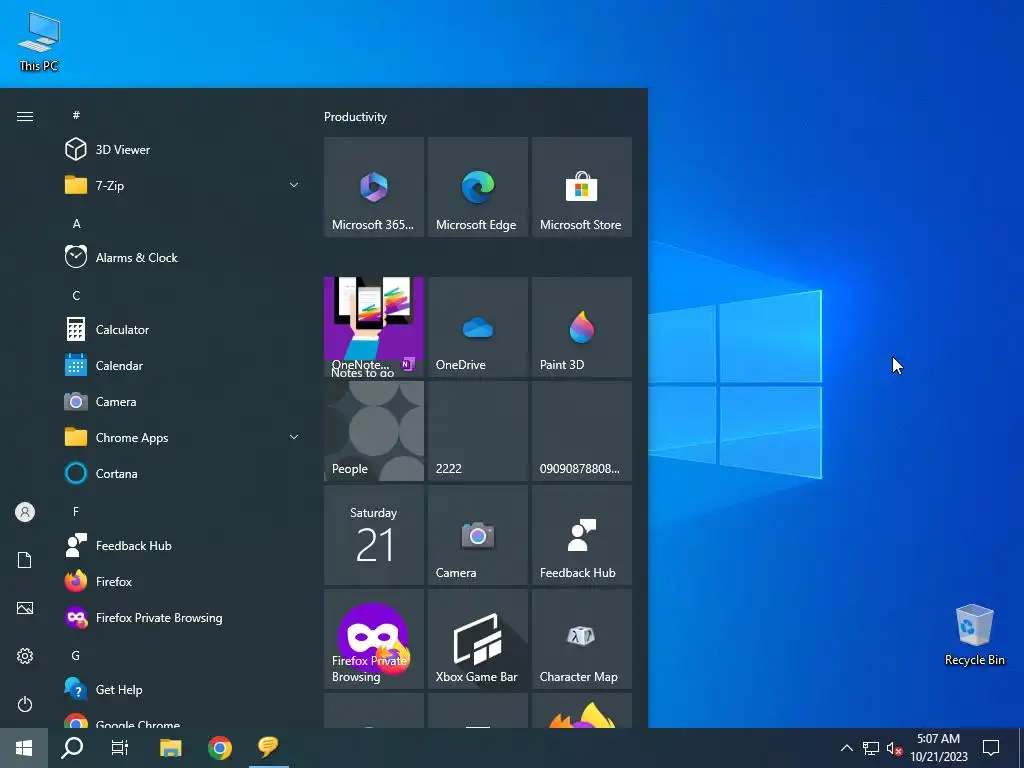Open the Xbox Game Bar tile
This screenshot has width=1024, height=768.
click(477, 639)
